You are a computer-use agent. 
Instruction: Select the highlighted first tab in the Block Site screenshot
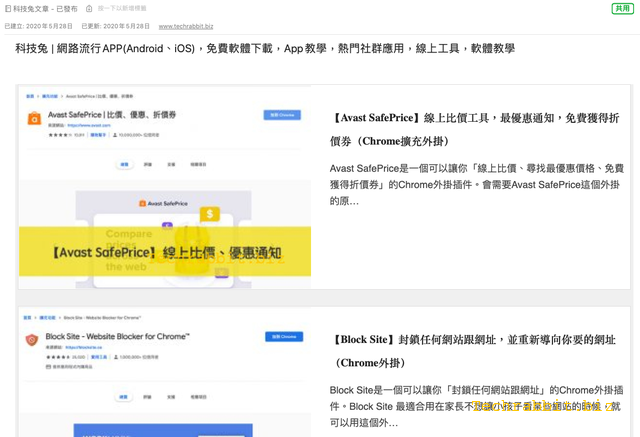pyautogui.click(x=123, y=397)
